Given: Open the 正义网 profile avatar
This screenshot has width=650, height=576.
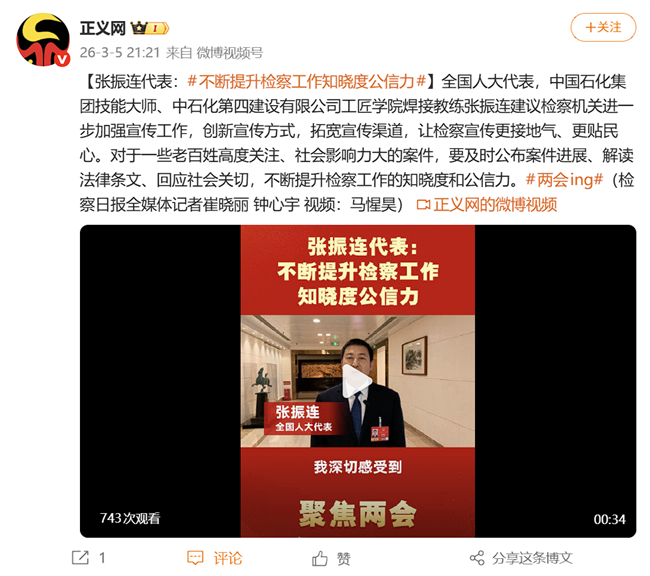Looking at the screenshot, I should (43, 40).
